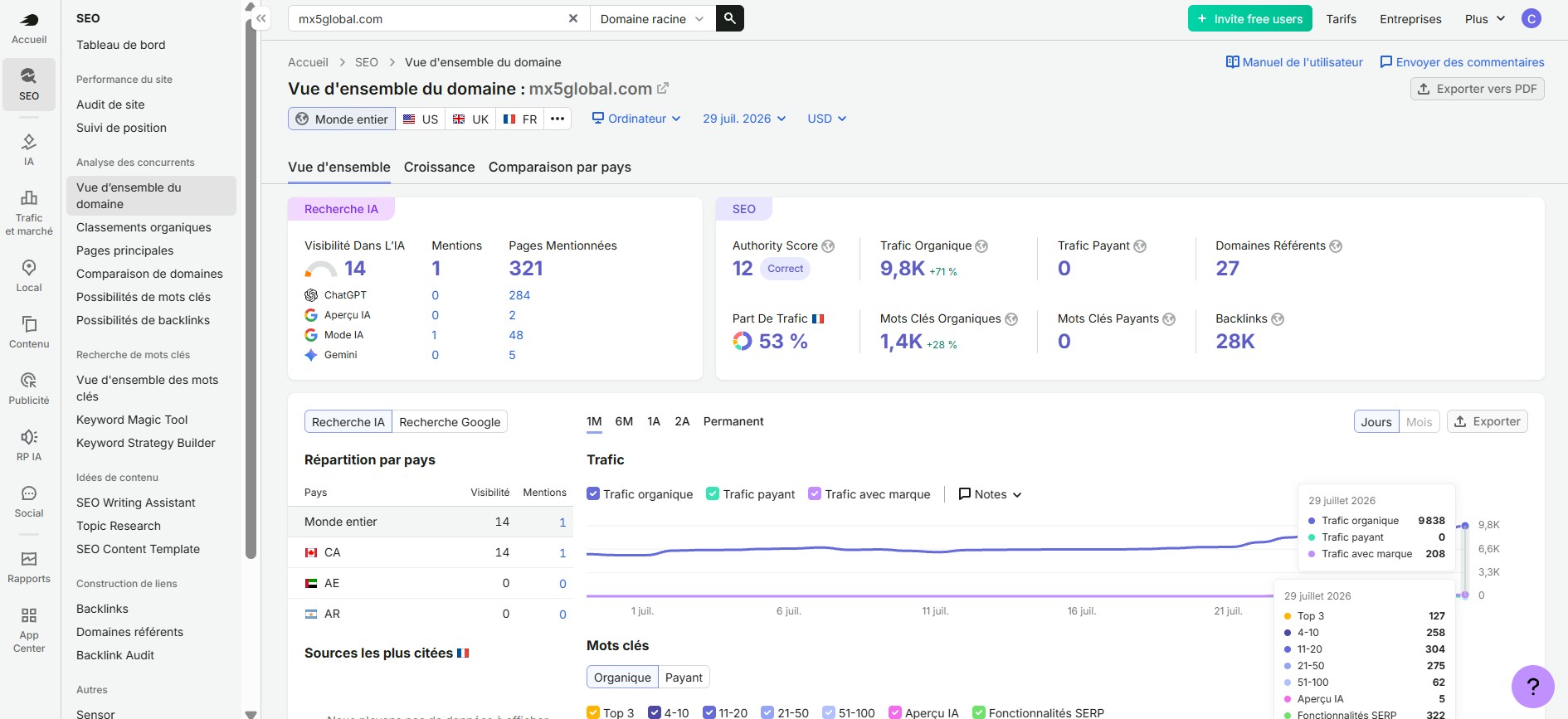This screenshot has width=1568, height=719.
Task: Toggle the 51-100 keywords checkbox
Action: [x=829, y=712]
